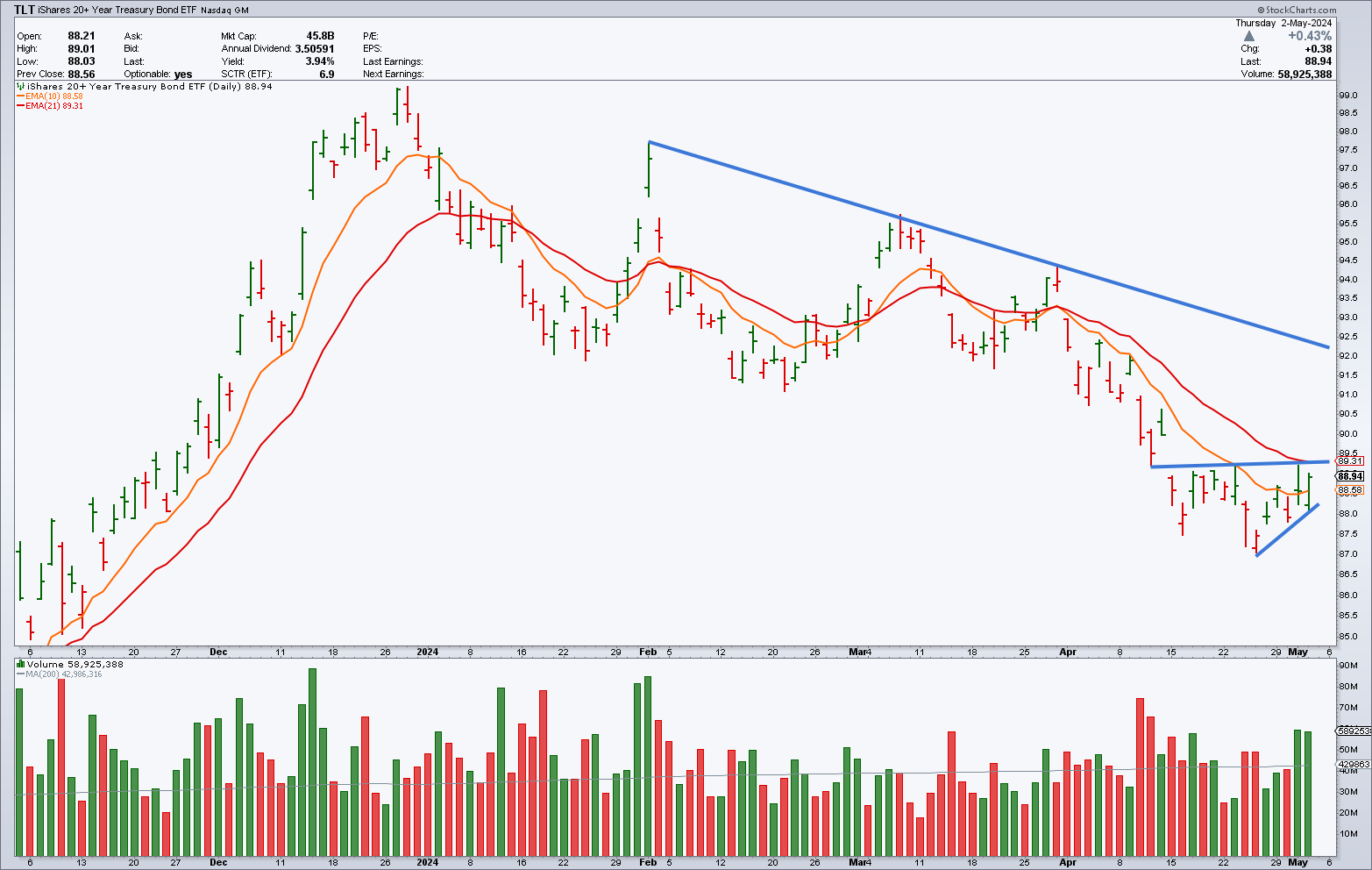Image resolution: width=1372 pixels, height=870 pixels.
Task: Click the 88.94 last price tag on axis
Action: tap(1349, 476)
